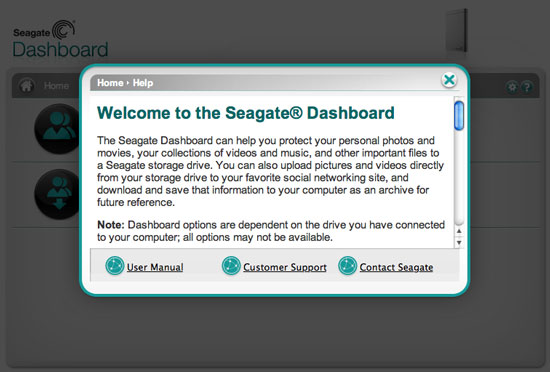Screen dimensions: 550x372
Task: Click the globe icon beside User Manual
Action: click(115, 265)
